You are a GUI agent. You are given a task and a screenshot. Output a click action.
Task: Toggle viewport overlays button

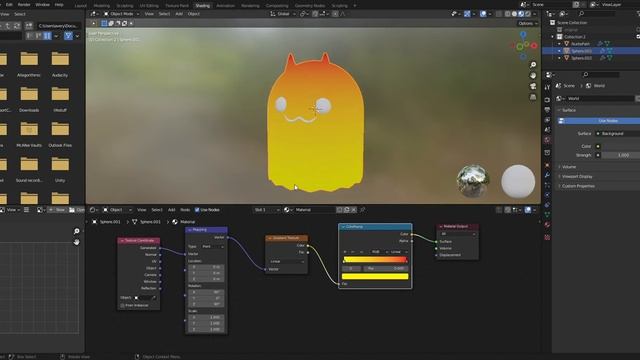click(x=483, y=14)
